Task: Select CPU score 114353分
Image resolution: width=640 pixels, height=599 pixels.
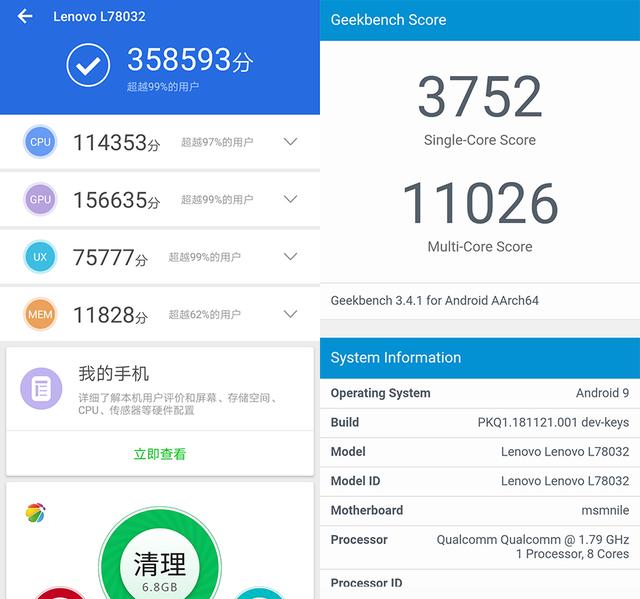Action: (116, 143)
